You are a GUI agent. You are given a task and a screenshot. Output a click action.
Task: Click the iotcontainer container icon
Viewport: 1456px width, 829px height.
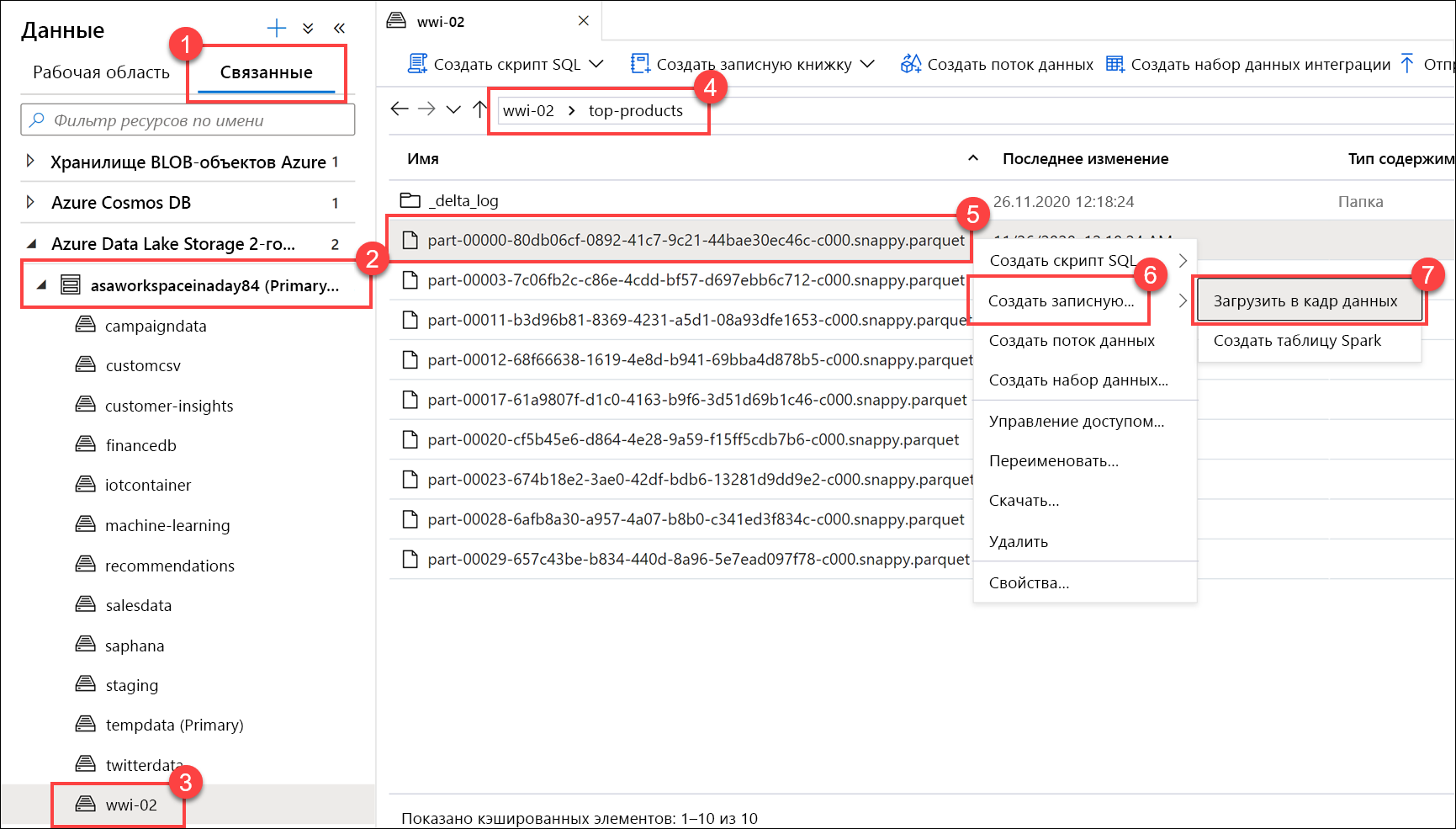point(86,483)
